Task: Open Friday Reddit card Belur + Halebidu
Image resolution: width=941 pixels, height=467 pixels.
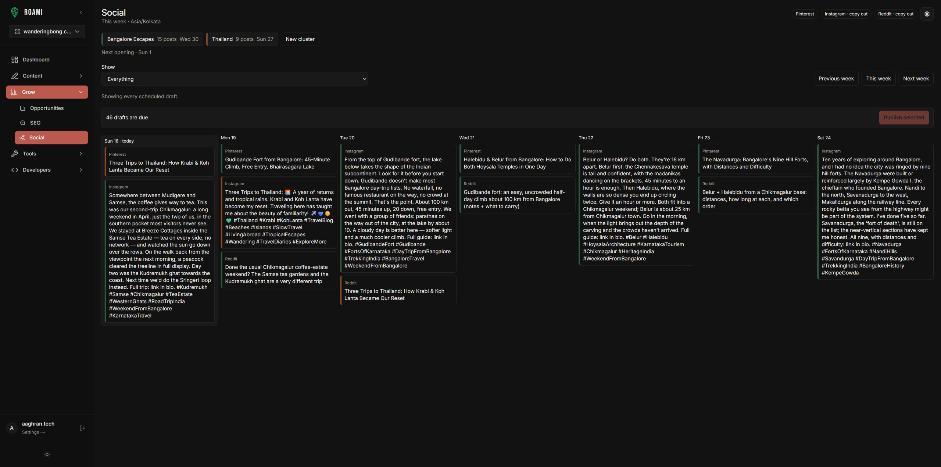Action: tap(756, 196)
